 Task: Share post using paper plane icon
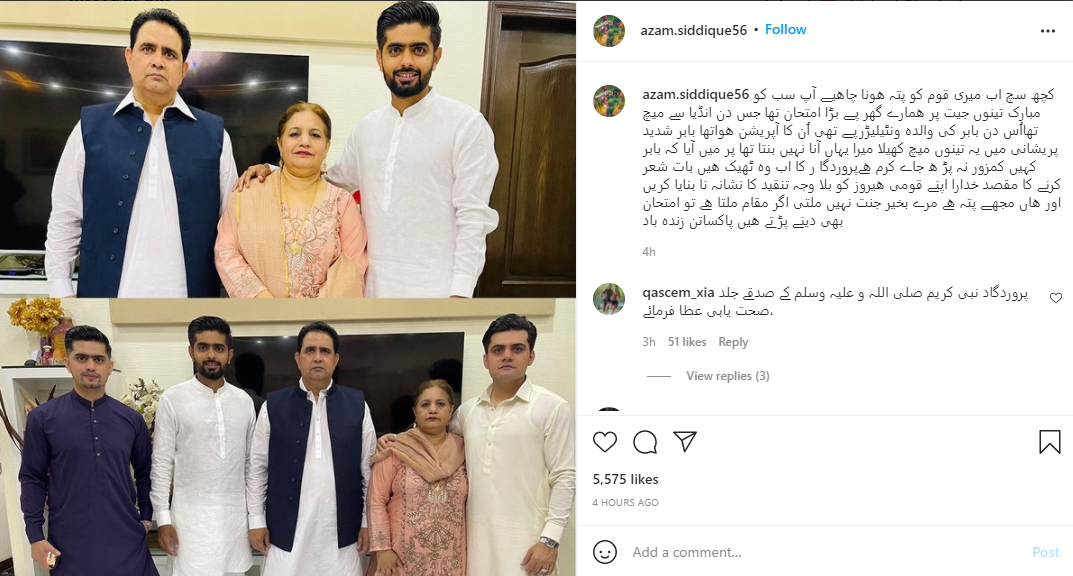(685, 442)
